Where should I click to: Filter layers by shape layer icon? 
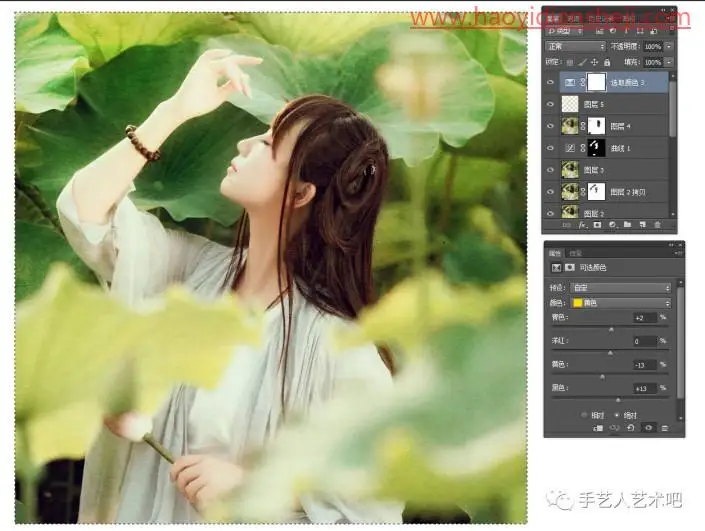point(639,31)
